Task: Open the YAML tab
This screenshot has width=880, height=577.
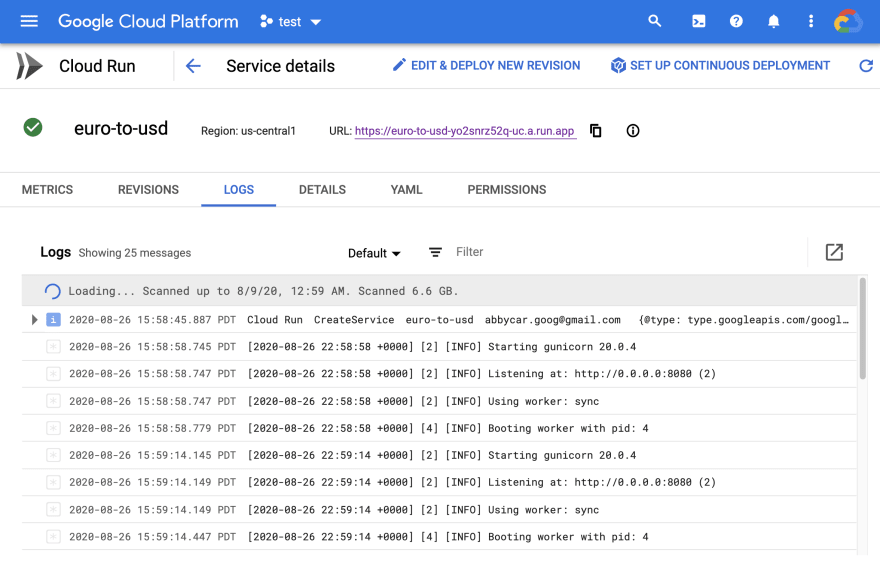Action: [x=406, y=190]
